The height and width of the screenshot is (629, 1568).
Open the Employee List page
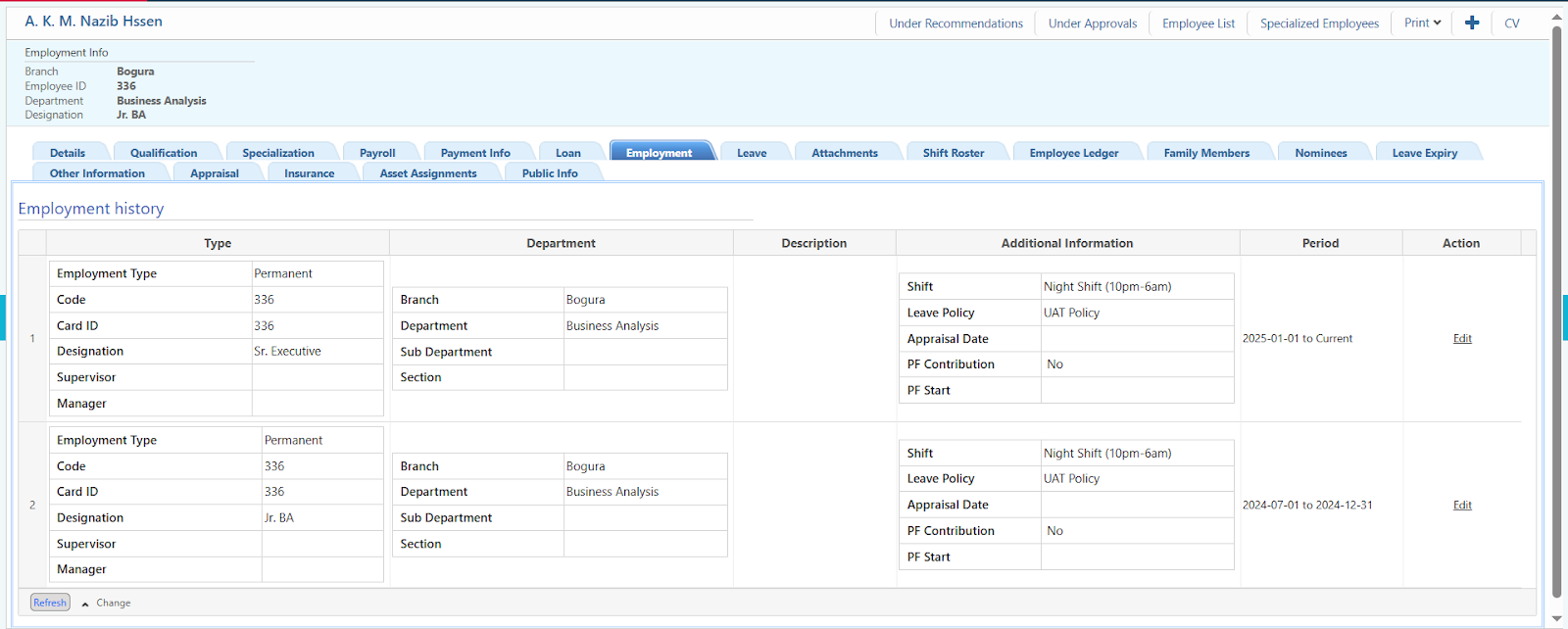1198,24
